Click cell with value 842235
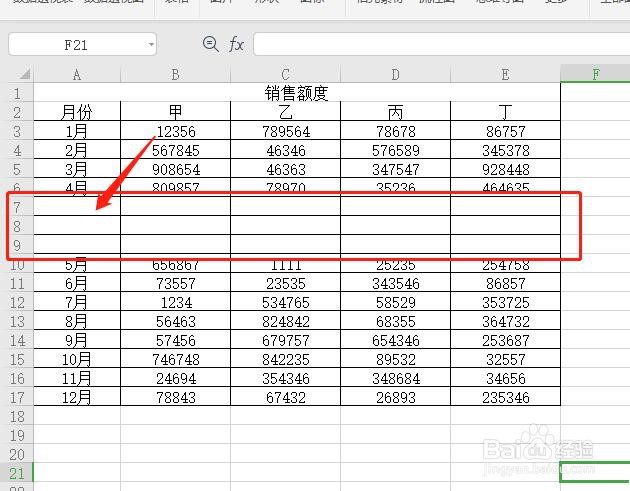 click(x=285, y=359)
